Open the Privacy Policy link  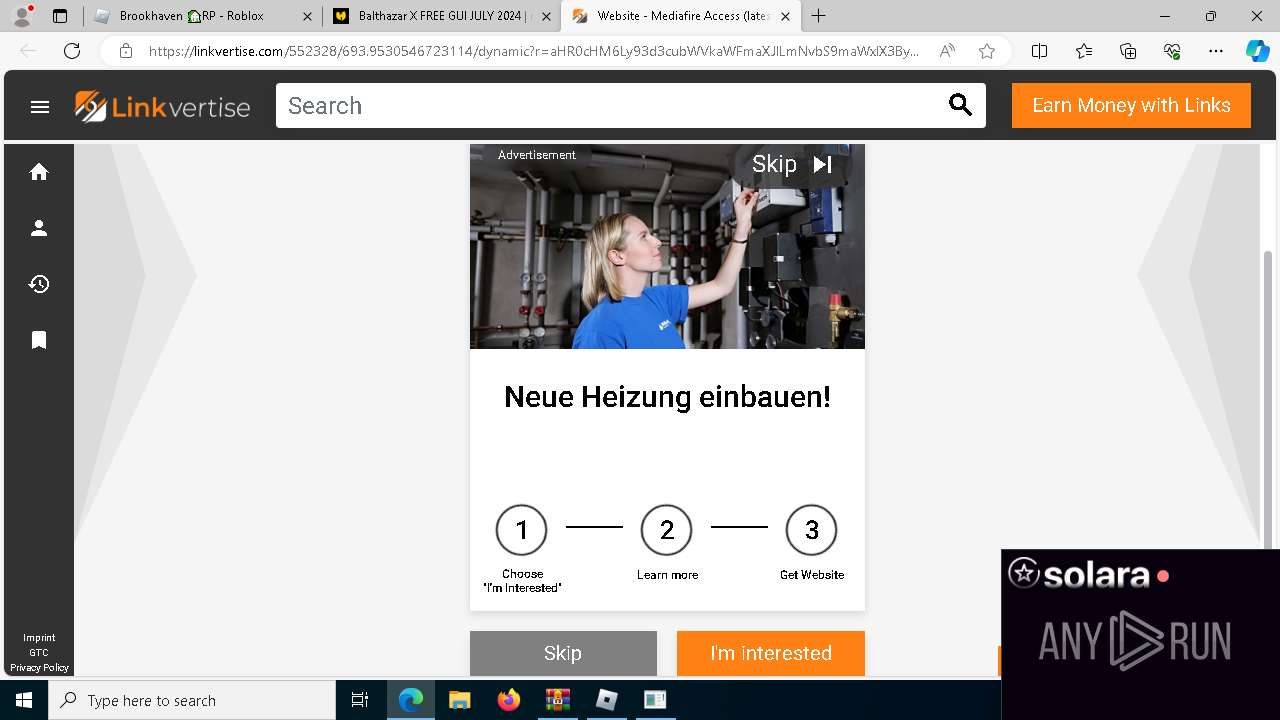coord(39,667)
